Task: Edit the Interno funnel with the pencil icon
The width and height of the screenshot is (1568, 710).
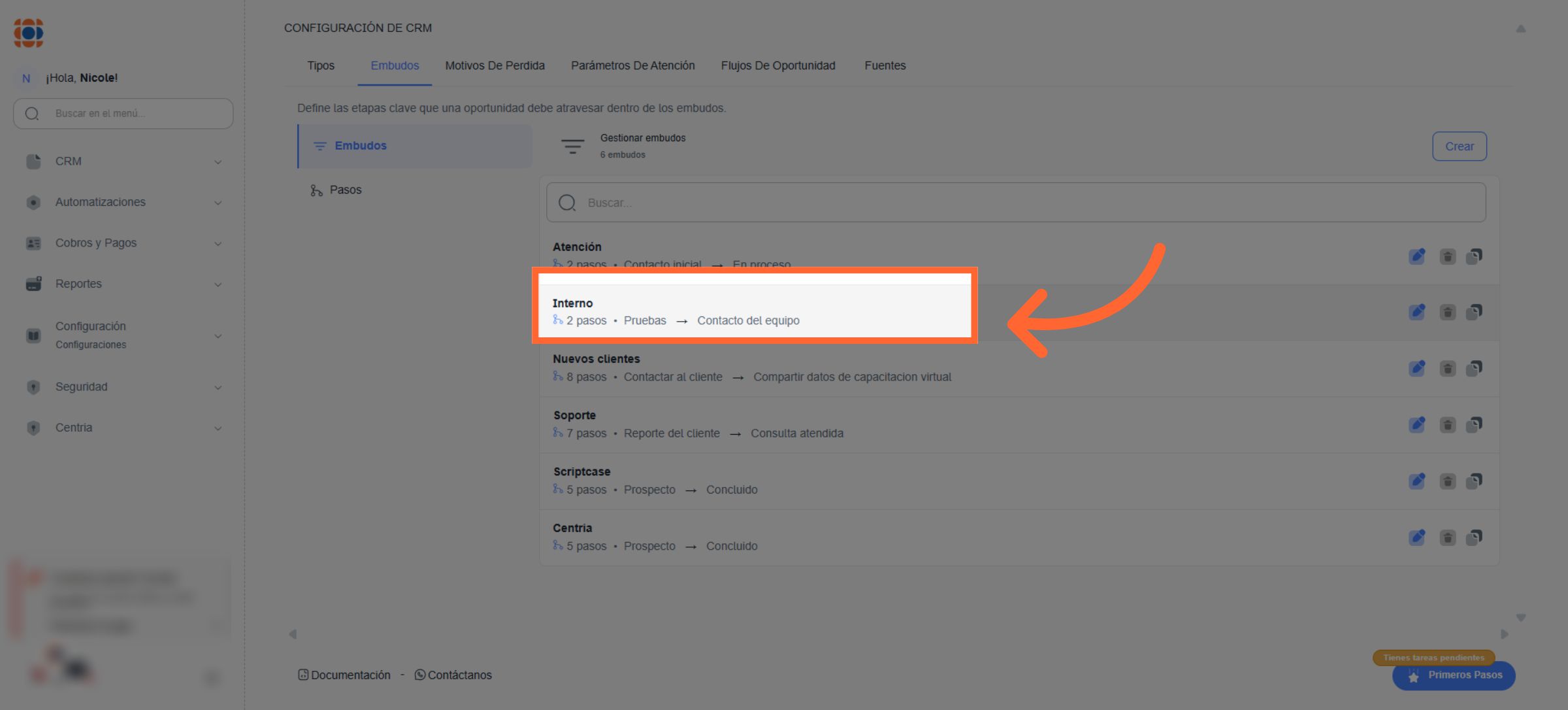Action: point(1416,313)
